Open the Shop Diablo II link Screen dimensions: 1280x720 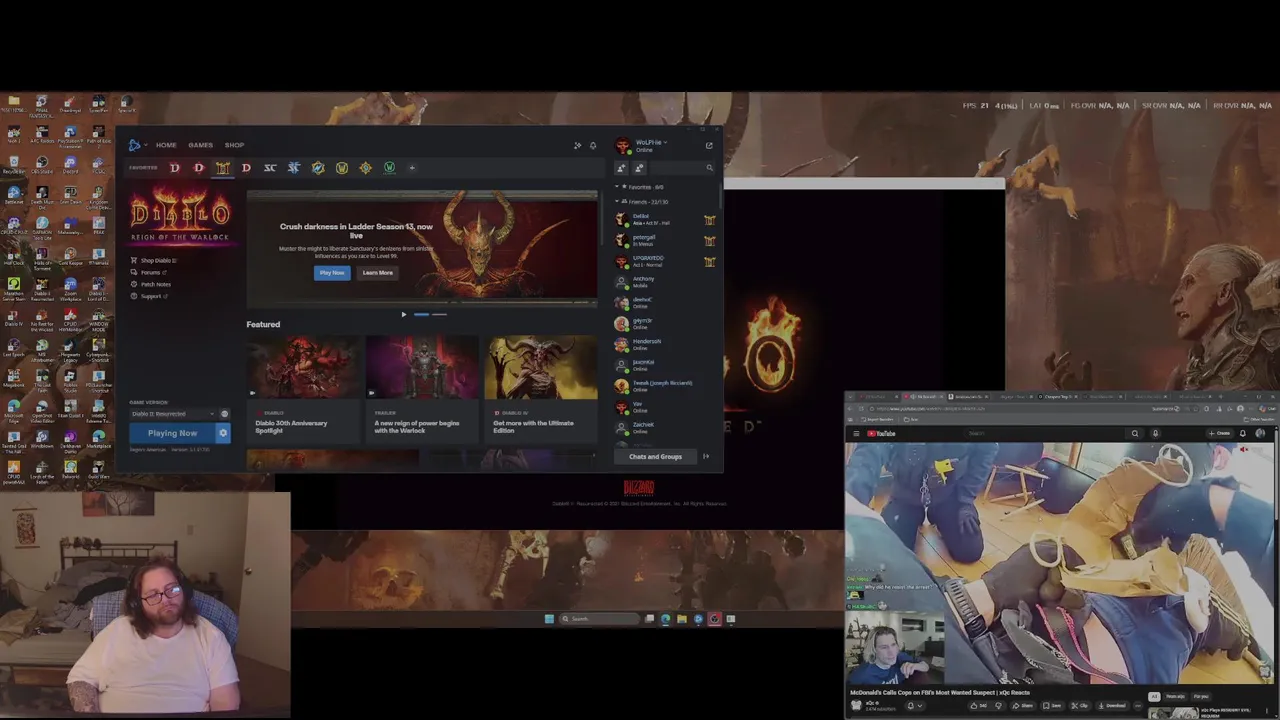click(154, 260)
